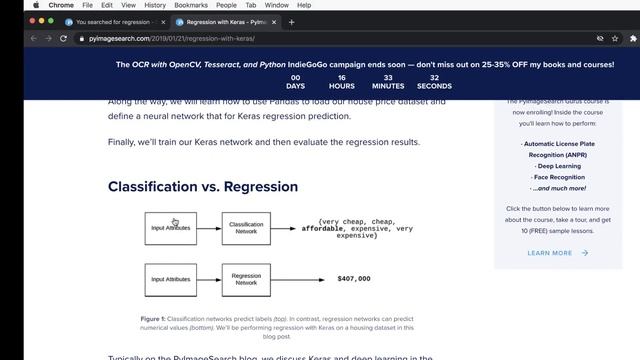The width and height of the screenshot is (640, 360).
Task: Open the People menu
Action: click(226, 5)
